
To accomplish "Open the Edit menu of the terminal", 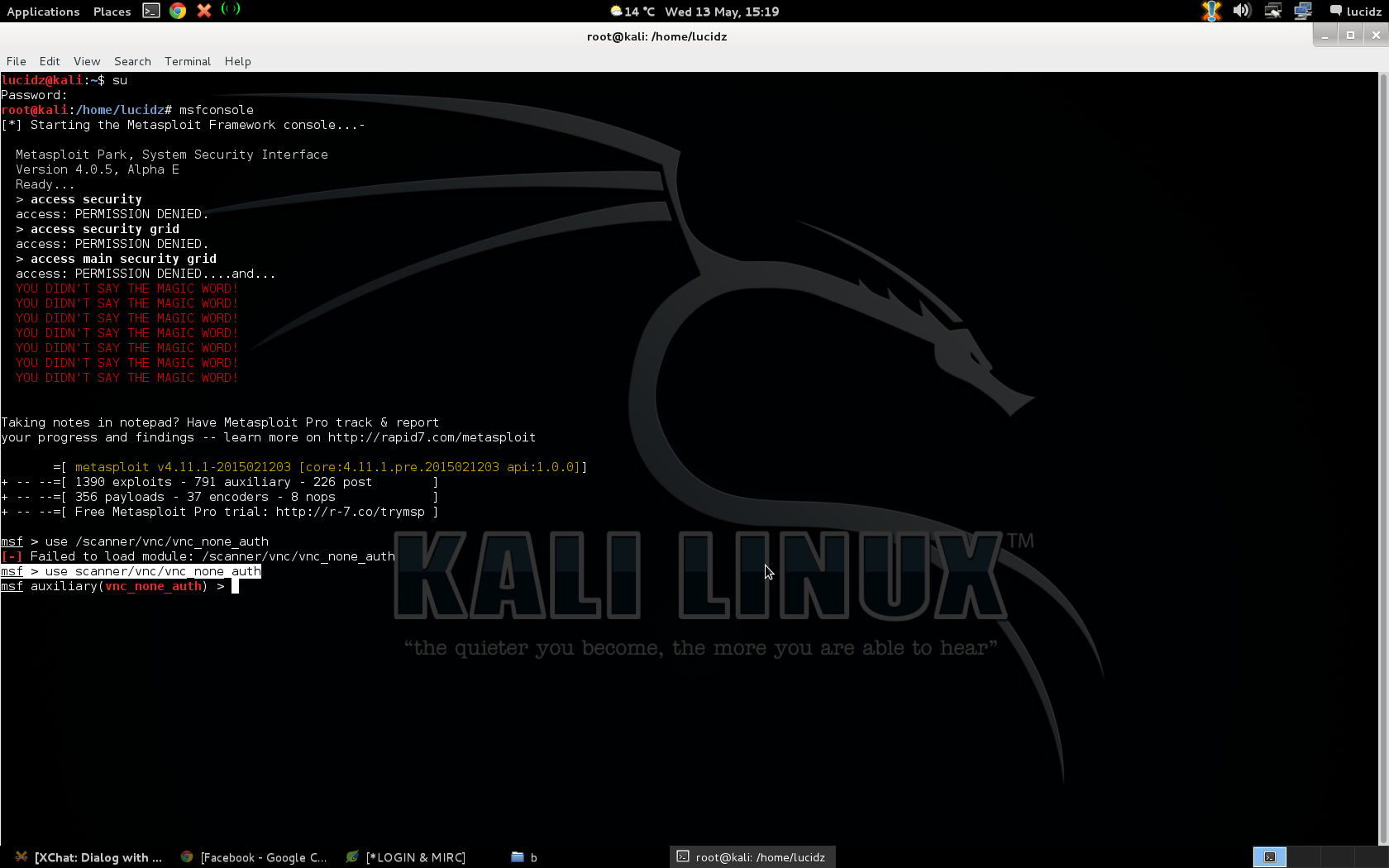I will pyautogui.click(x=50, y=61).
